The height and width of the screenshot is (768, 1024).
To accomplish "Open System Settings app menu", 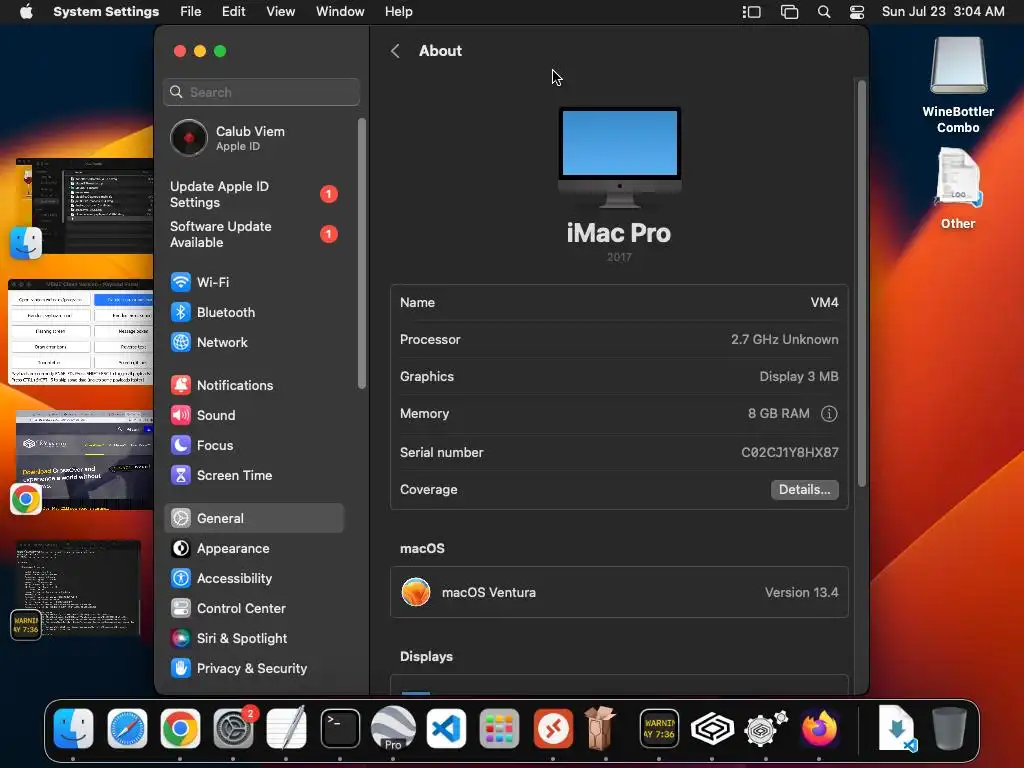I will pyautogui.click(x=106, y=12).
